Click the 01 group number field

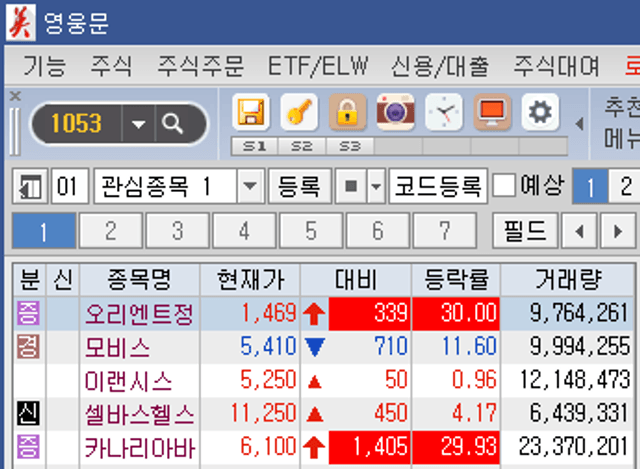70,187
